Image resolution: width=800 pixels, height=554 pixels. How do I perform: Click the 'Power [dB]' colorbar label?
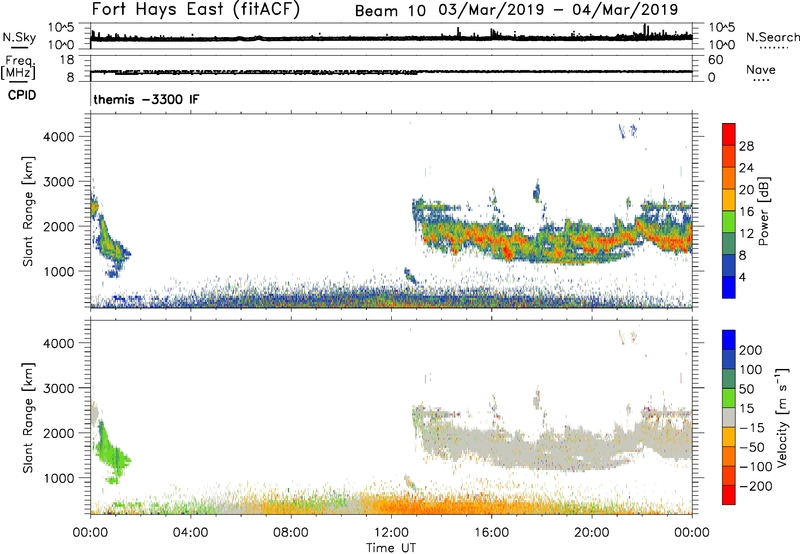tap(764, 211)
